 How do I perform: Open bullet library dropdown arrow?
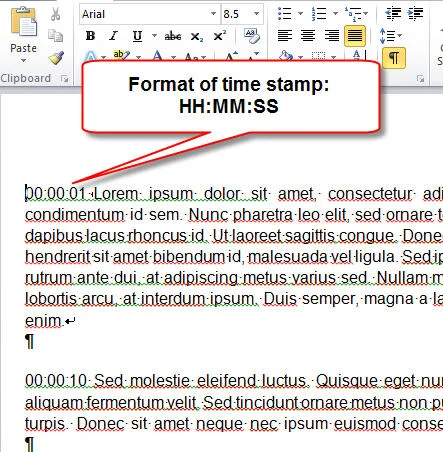300,14
